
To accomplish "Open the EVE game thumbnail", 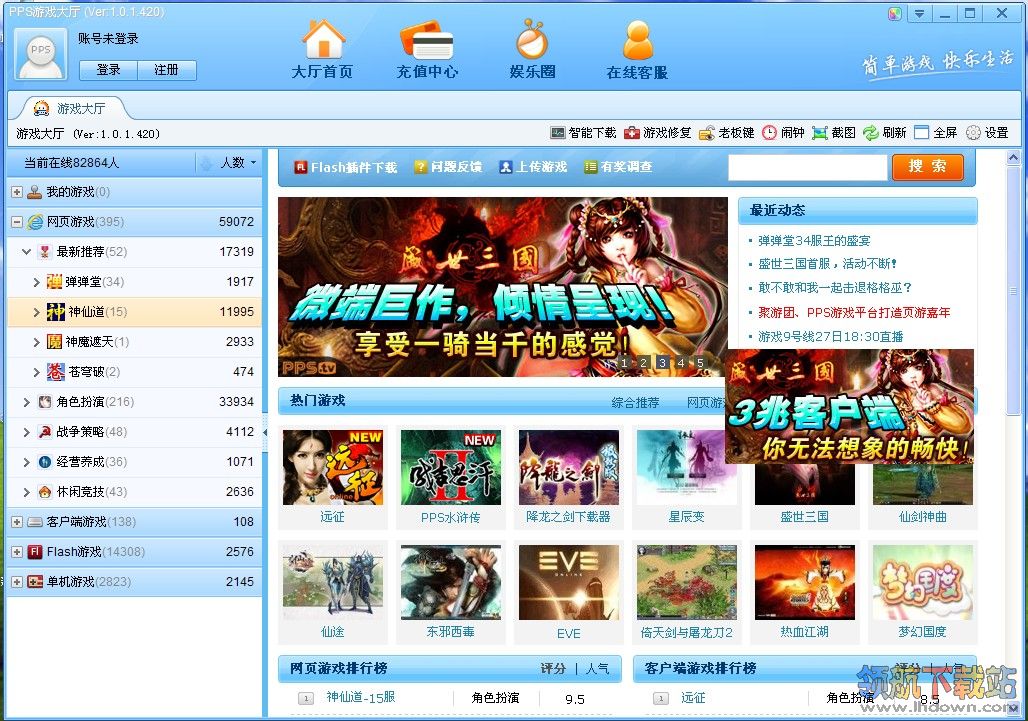I will (x=568, y=583).
